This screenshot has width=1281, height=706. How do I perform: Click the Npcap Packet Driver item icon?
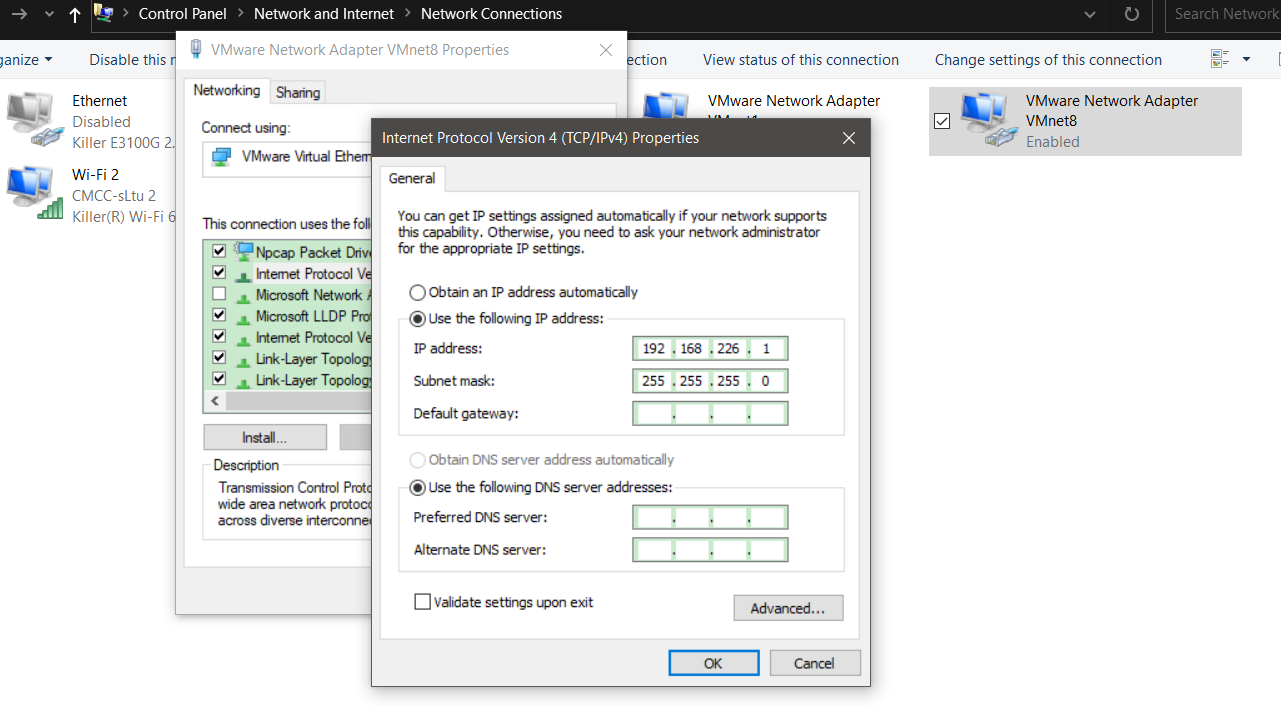(x=243, y=251)
